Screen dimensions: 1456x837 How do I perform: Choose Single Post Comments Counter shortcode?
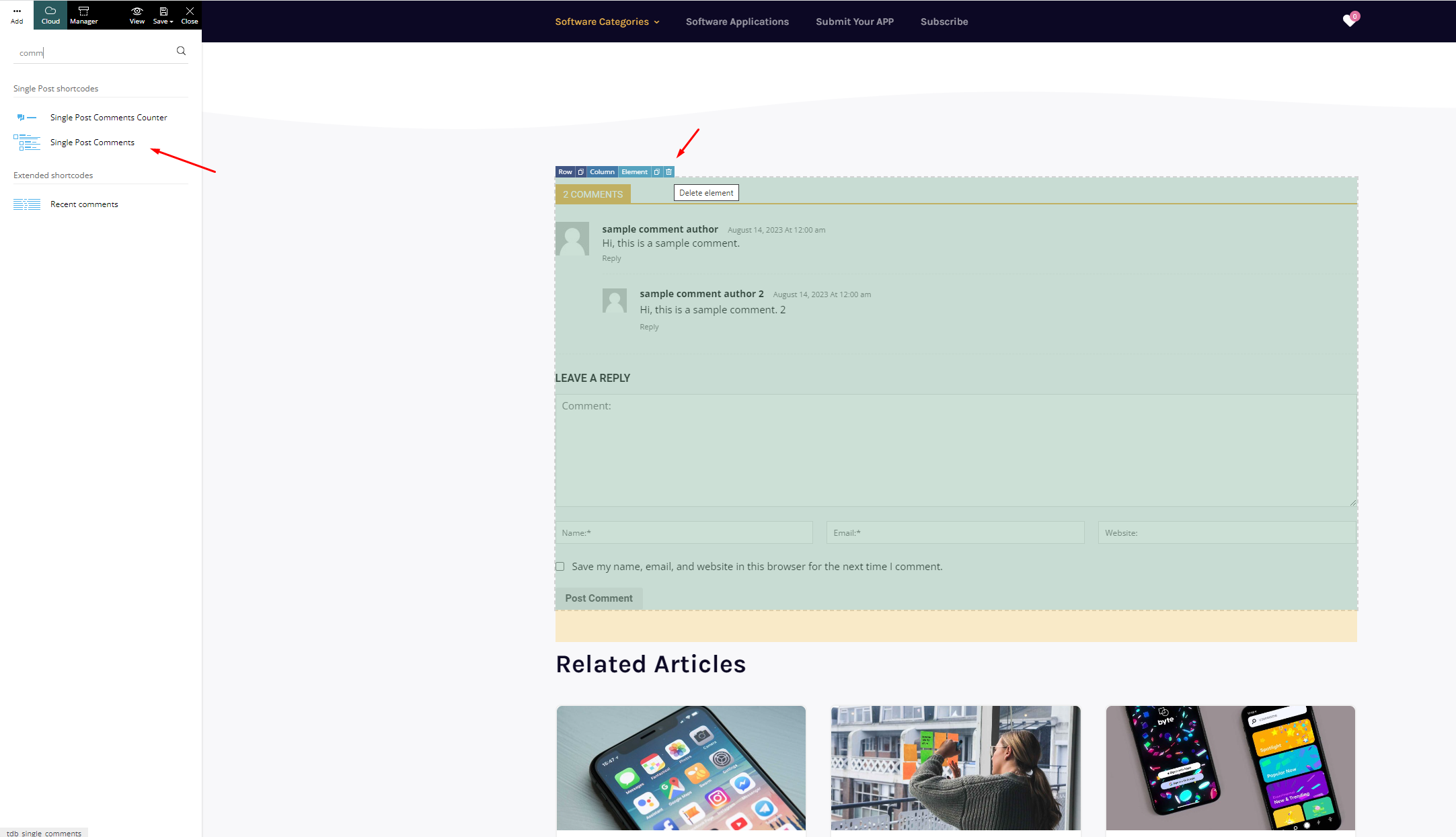pos(108,118)
